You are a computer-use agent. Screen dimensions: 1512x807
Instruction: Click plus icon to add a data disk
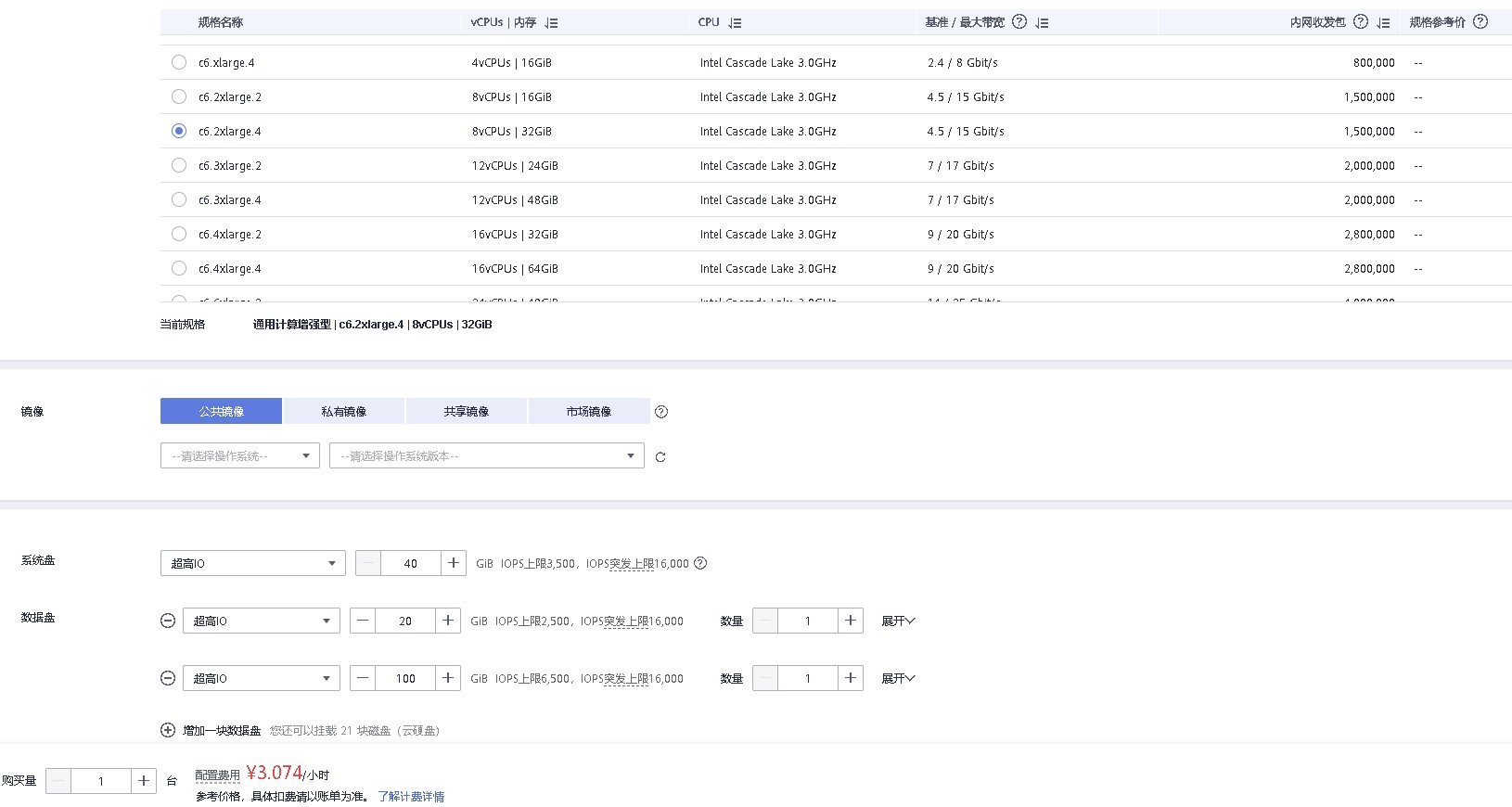click(x=168, y=730)
